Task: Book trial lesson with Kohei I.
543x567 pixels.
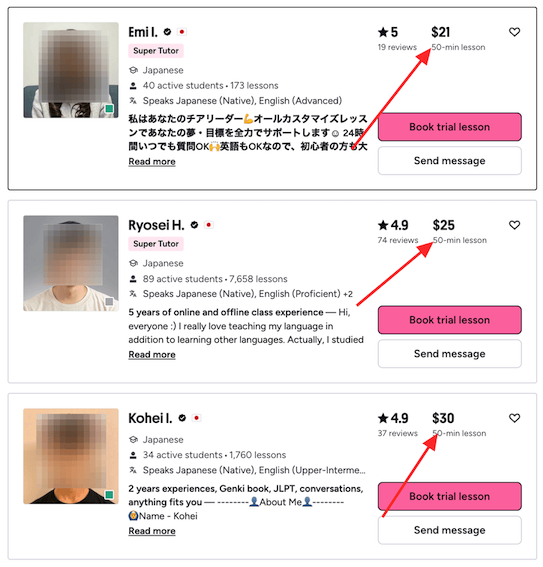Action: [x=449, y=496]
